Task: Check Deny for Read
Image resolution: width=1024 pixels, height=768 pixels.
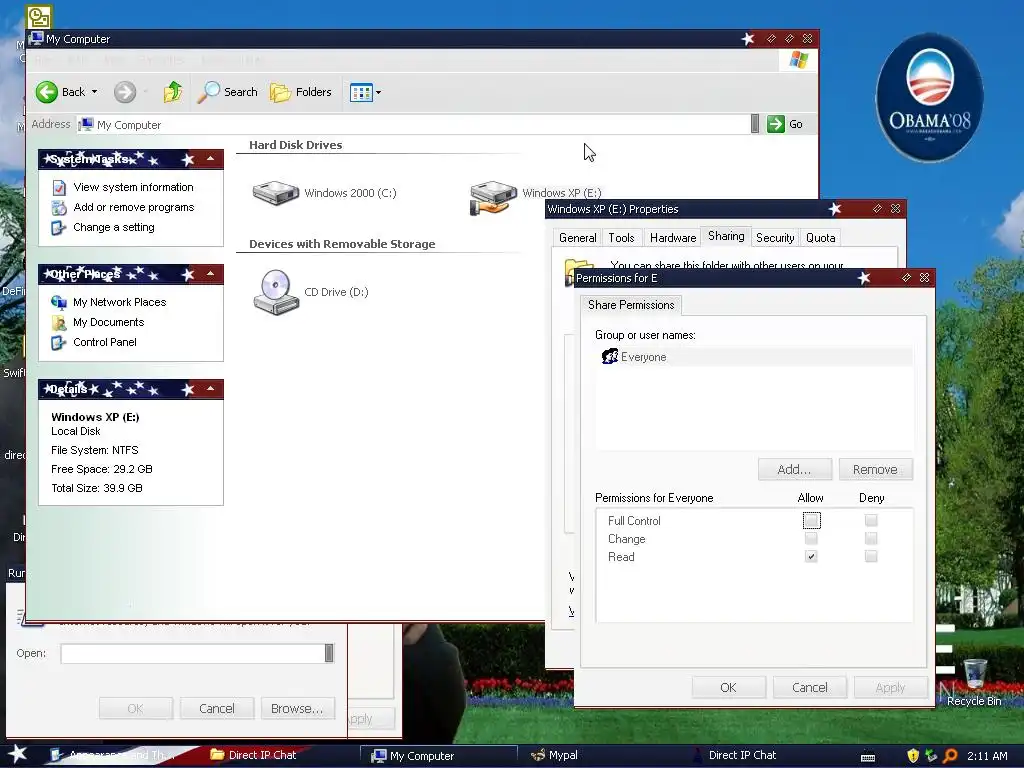Action: point(871,556)
